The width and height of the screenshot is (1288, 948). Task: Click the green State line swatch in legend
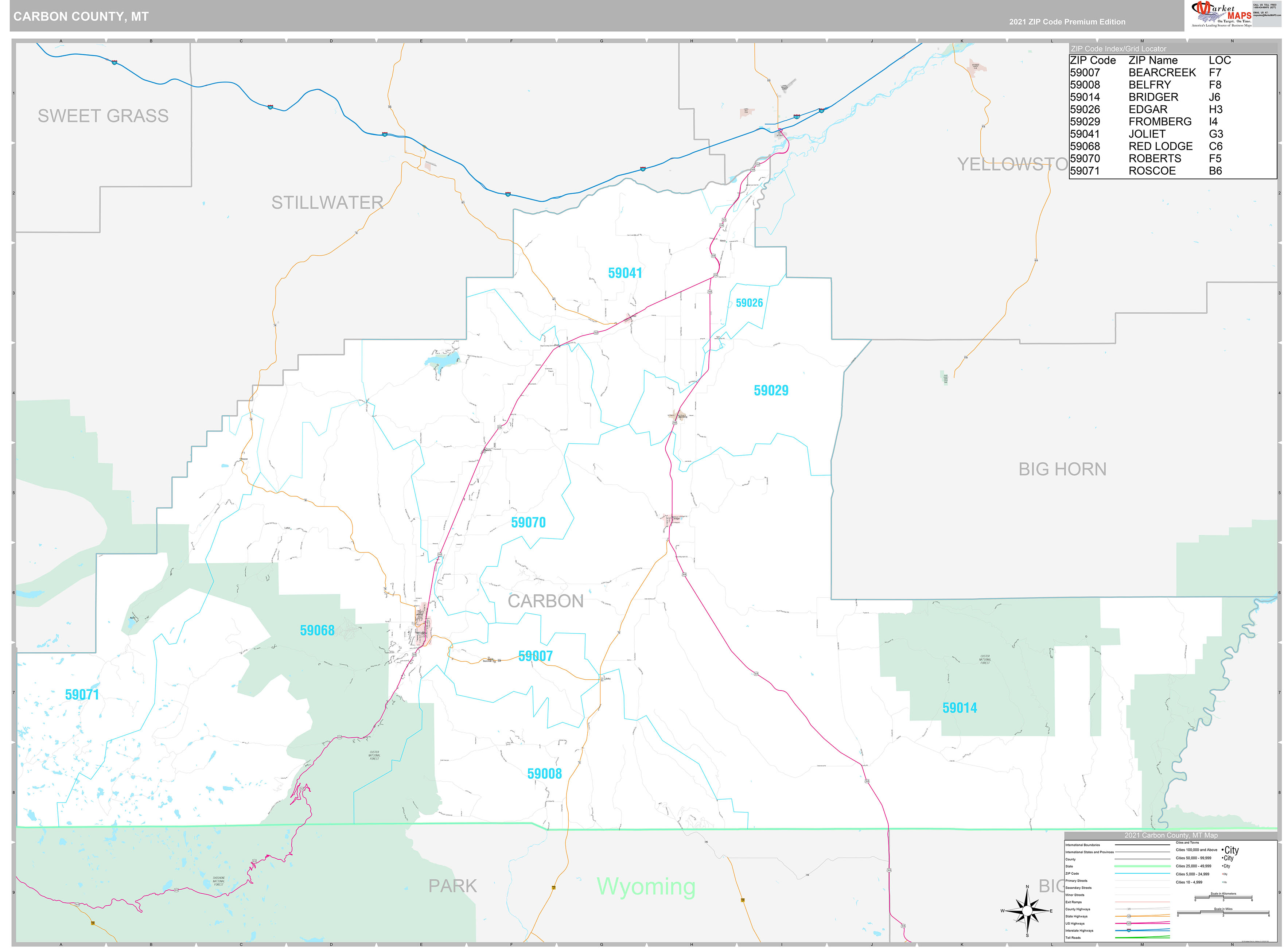click(x=1142, y=867)
